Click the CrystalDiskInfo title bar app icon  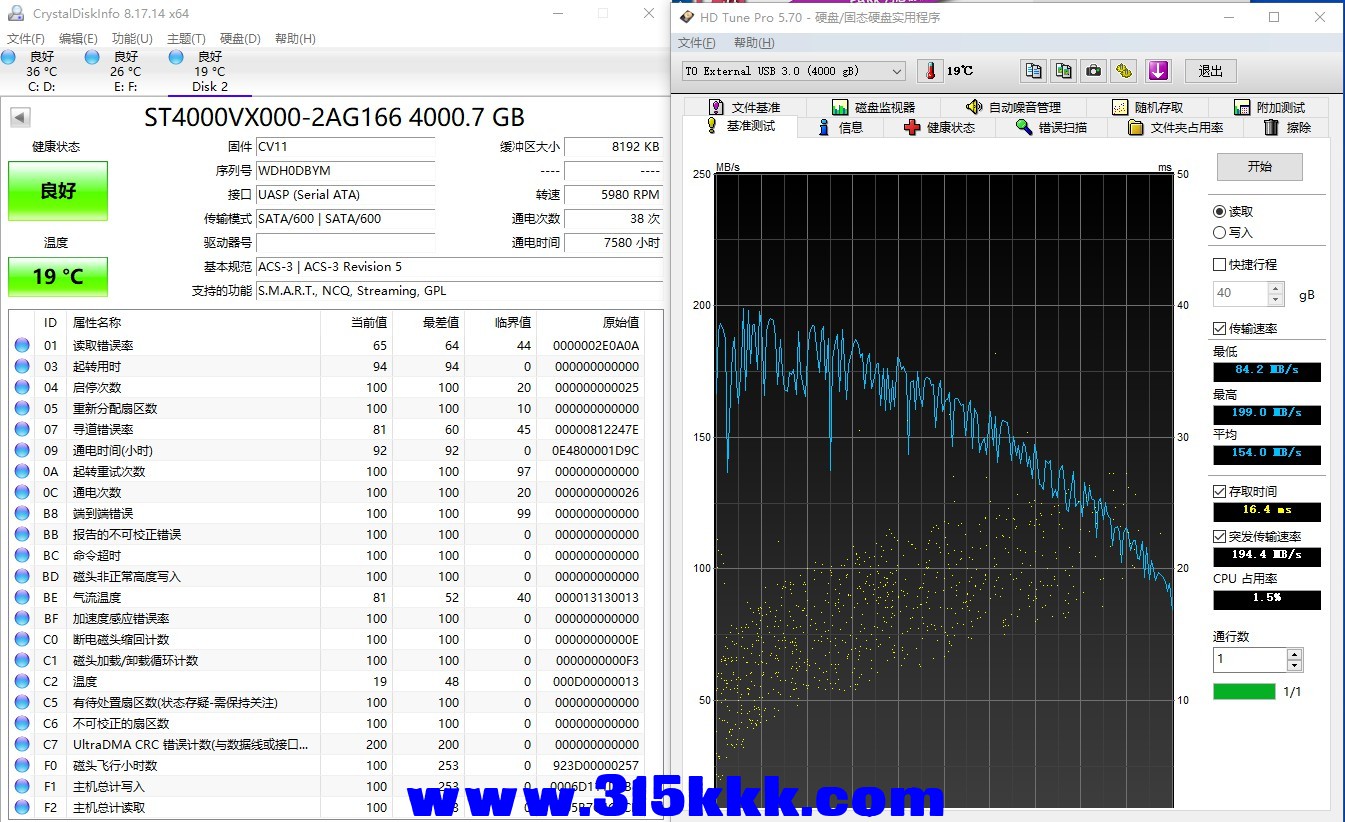16,14
